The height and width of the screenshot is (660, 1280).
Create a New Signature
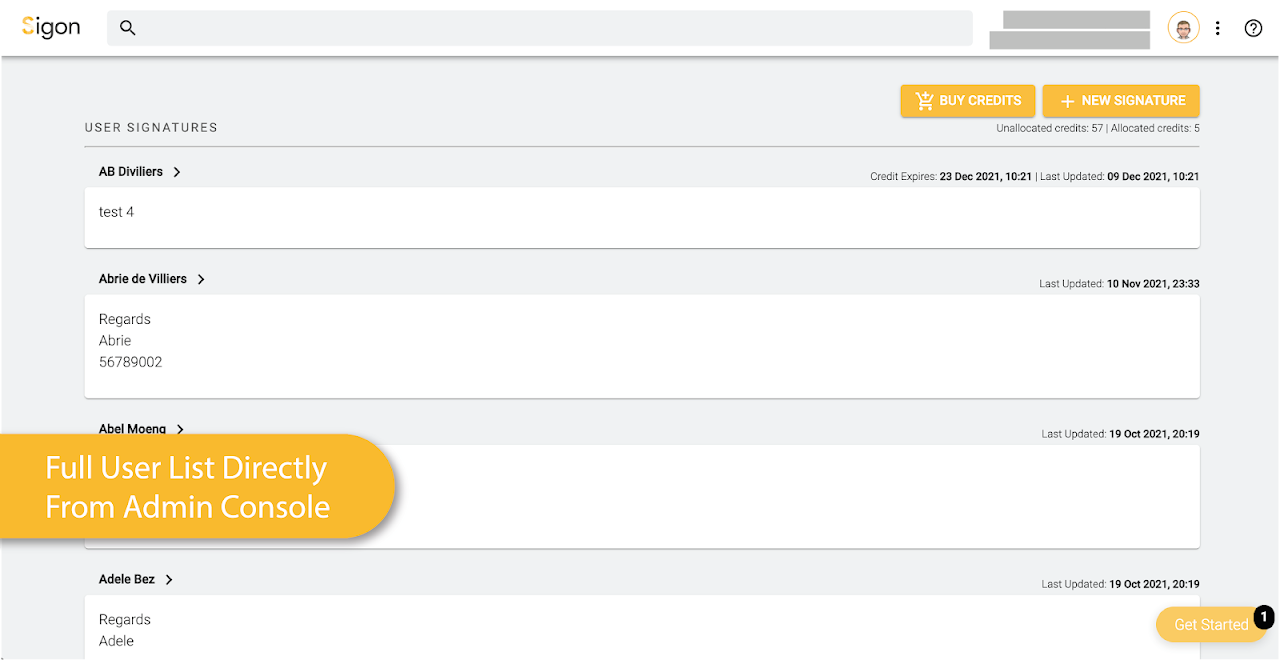(1121, 101)
